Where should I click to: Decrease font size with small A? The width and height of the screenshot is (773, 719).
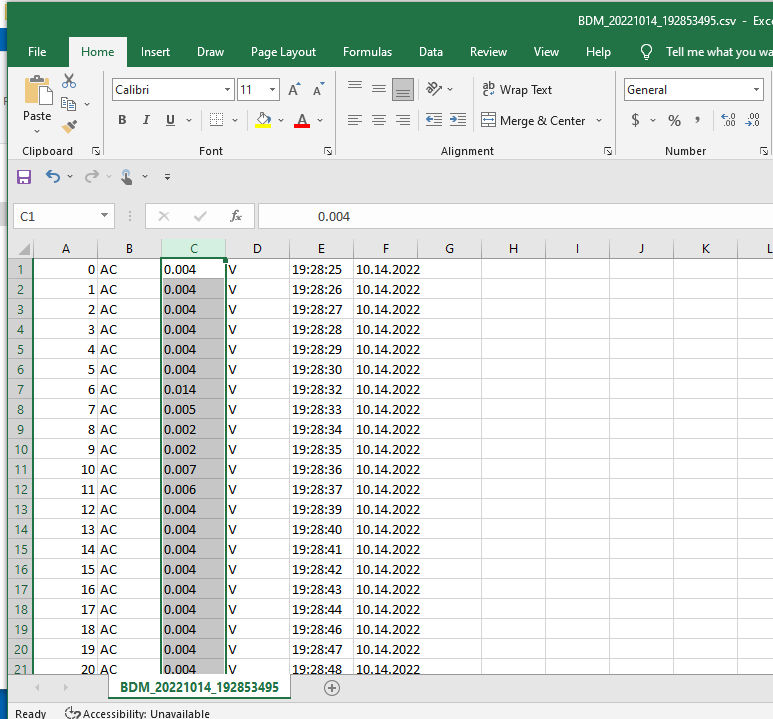tap(318, 90)
